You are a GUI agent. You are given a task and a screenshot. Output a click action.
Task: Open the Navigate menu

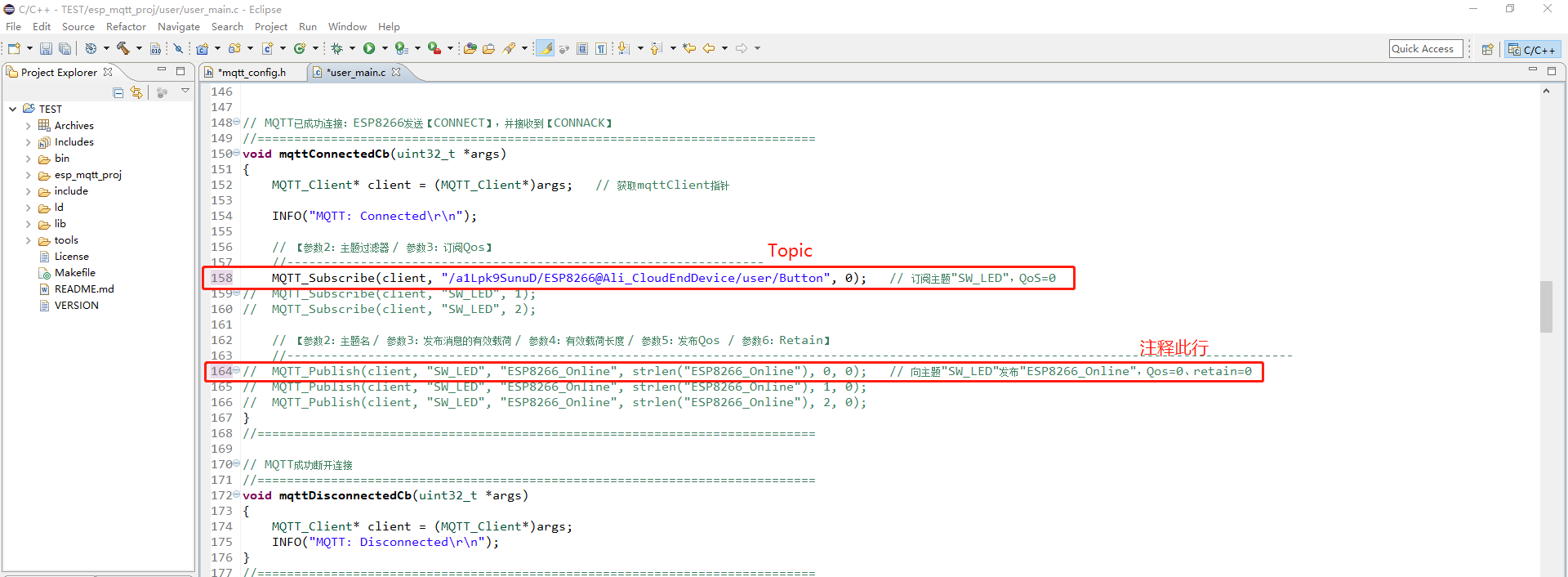point(178,26)
